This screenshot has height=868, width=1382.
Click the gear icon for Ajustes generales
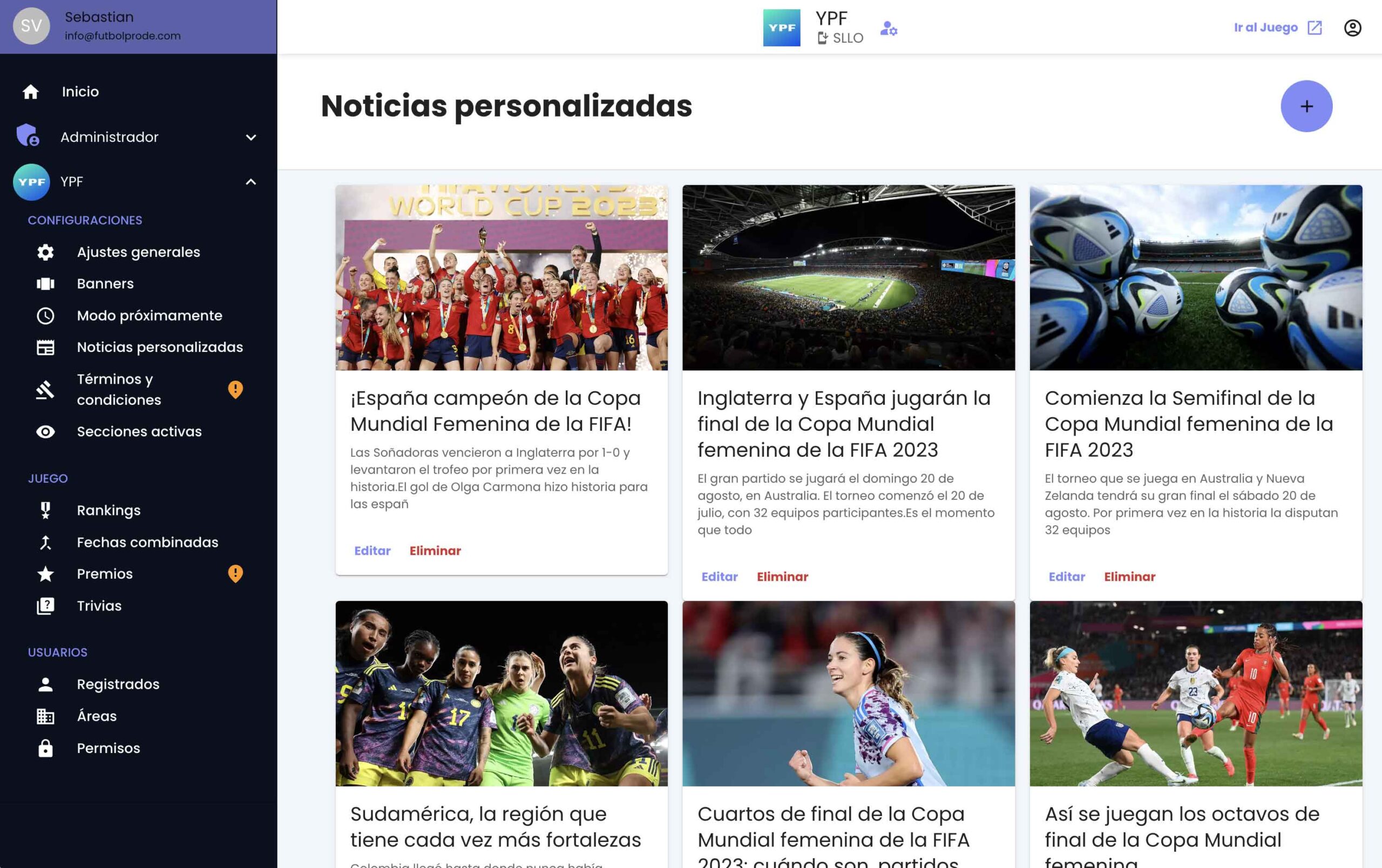45,252
